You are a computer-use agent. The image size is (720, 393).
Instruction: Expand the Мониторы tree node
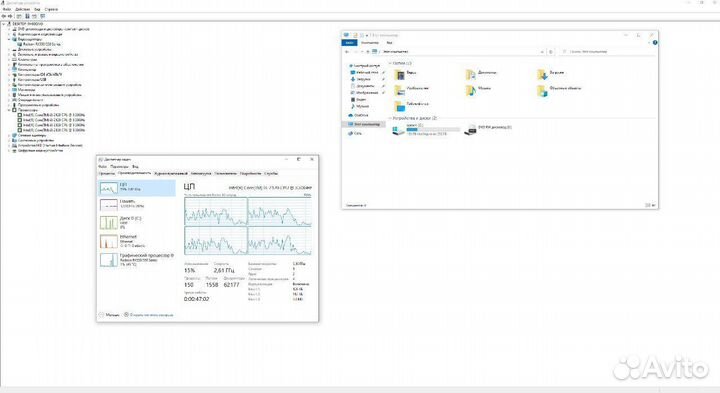[x=9, y=90]
